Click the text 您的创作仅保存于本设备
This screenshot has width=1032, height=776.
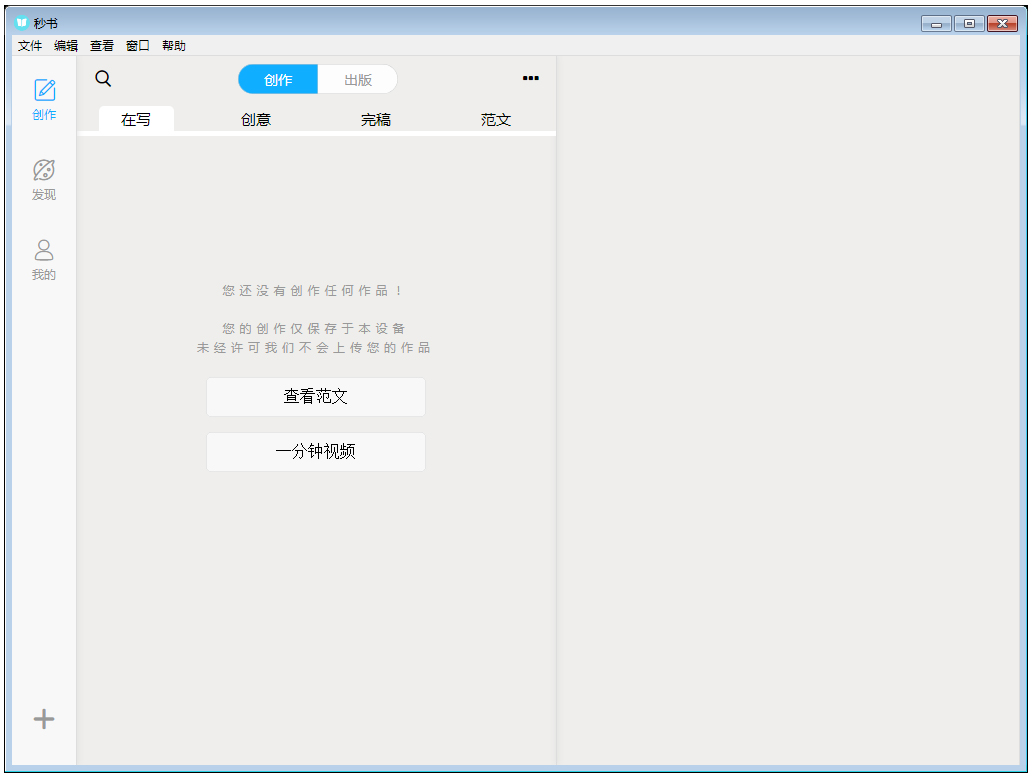tap(313, 328)
